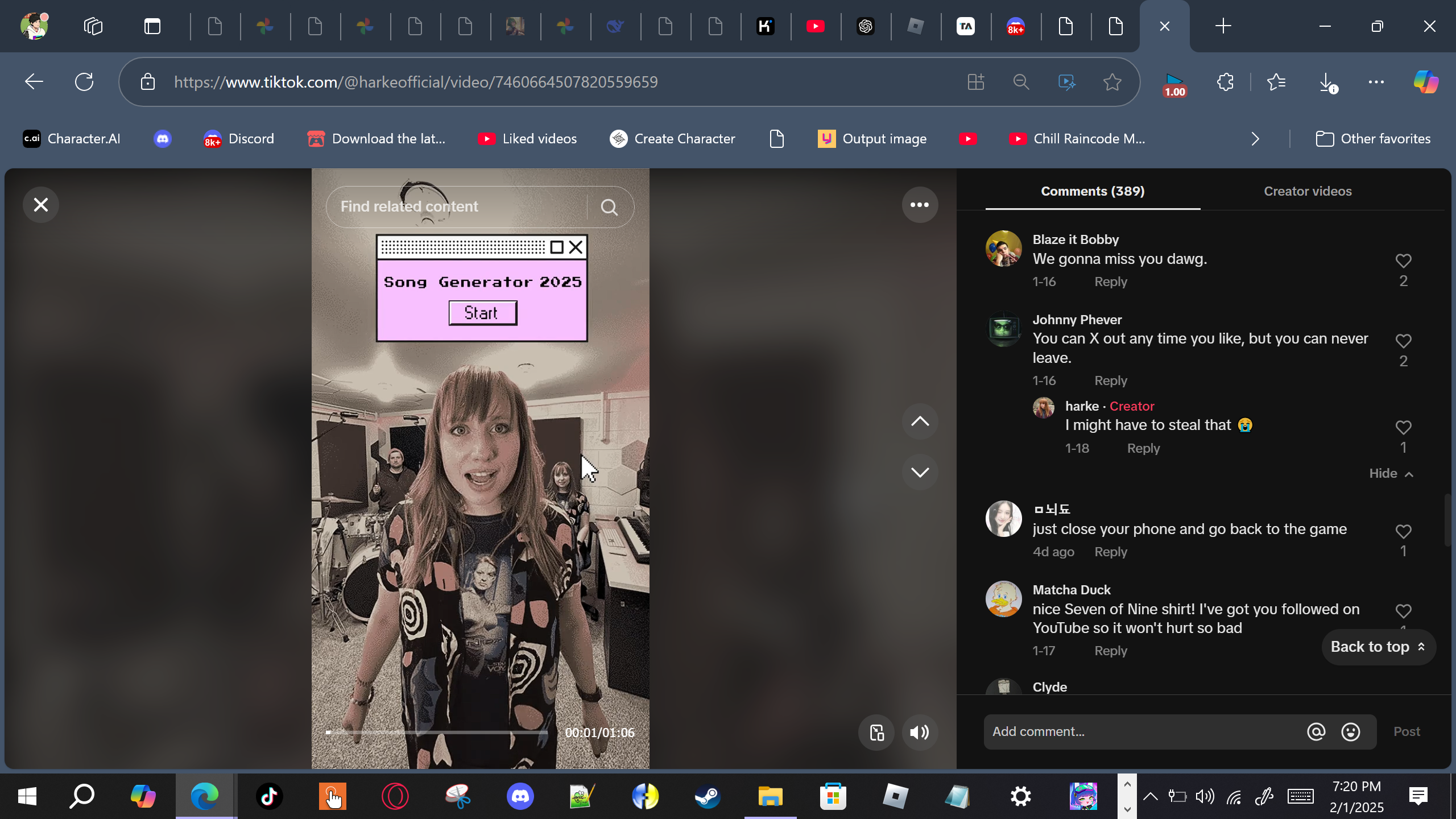
Task: Seek the video progress bar
Action: [x=437, y=733]
